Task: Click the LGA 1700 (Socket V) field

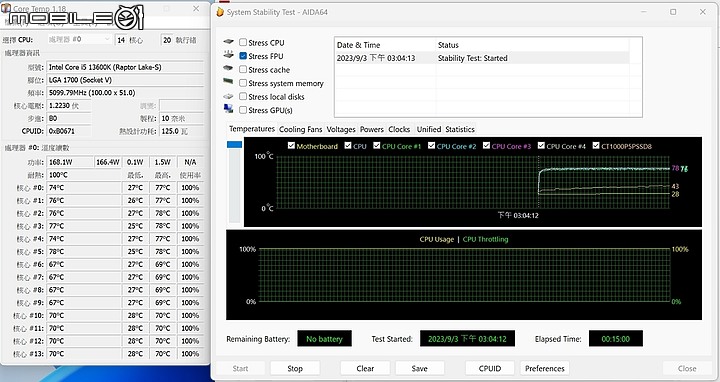Action: point(125,80)
